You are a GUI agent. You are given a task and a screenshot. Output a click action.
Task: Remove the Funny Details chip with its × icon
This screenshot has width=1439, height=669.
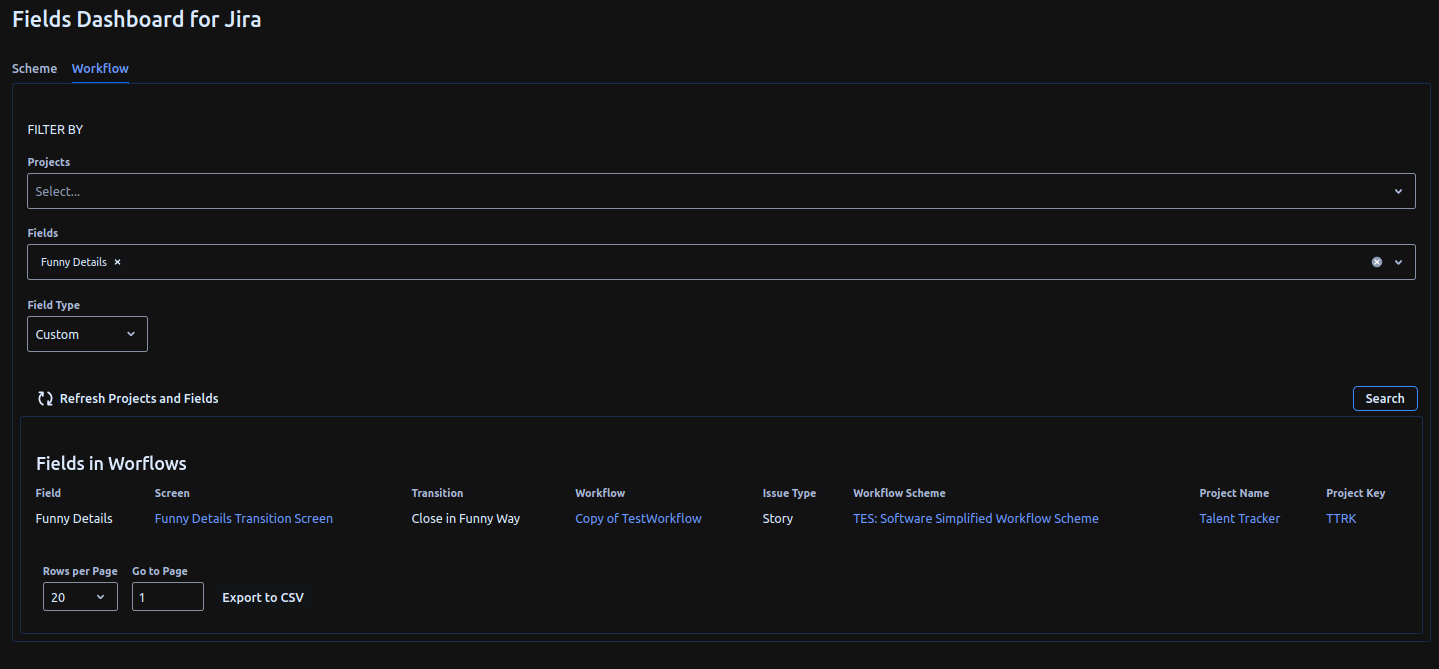[117, 262]
